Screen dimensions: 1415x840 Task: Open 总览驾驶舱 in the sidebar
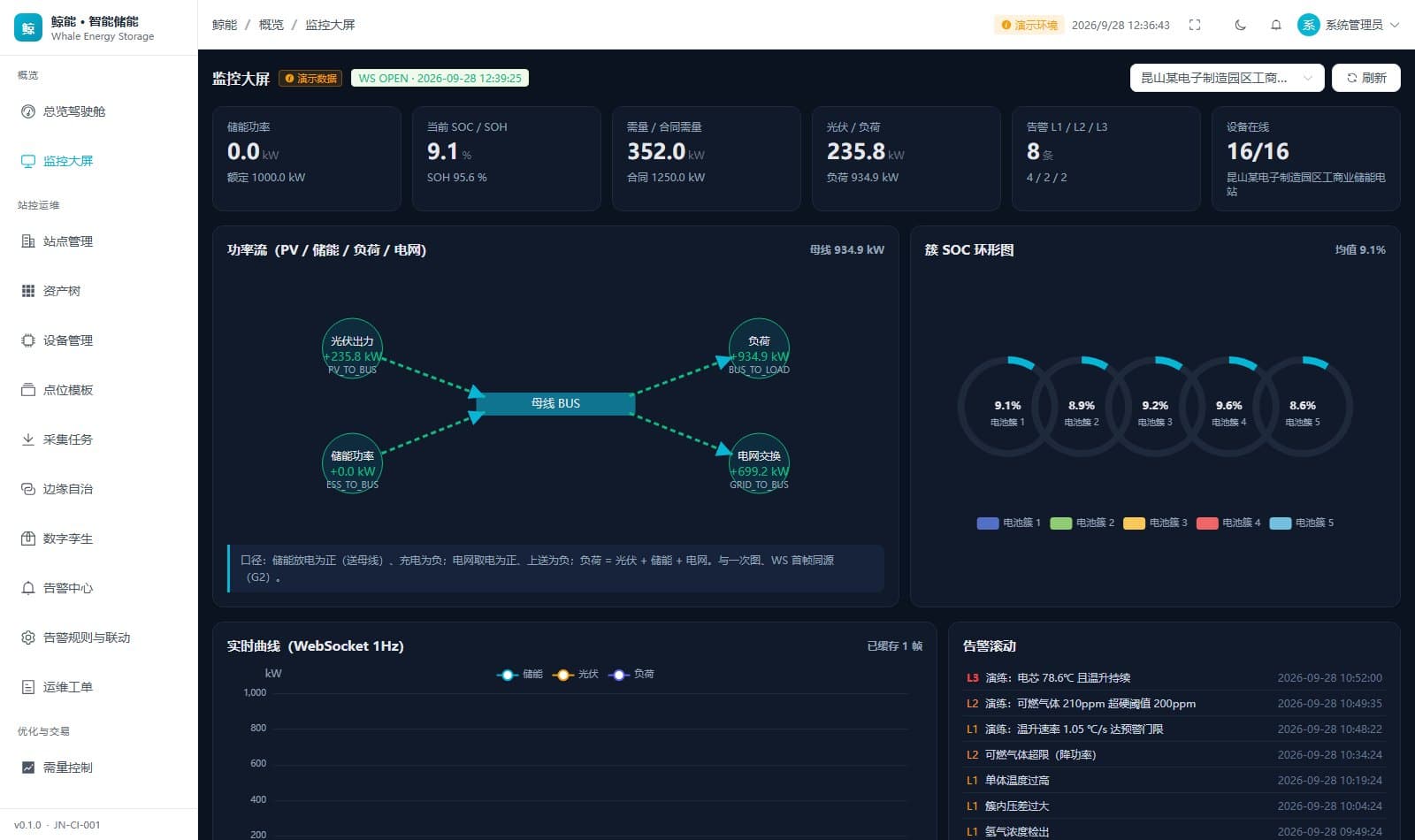click(98, 111)
